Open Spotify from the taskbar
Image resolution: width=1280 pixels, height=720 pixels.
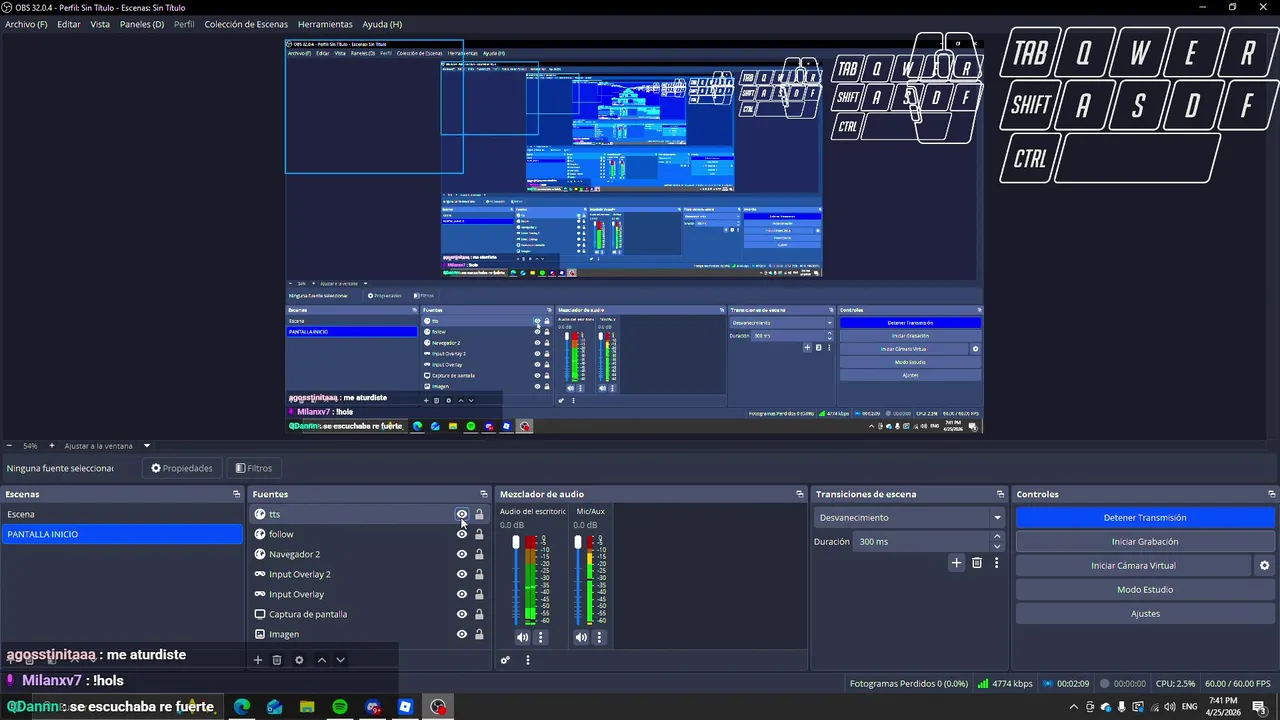pyautogui.click(x=340, y=707)
